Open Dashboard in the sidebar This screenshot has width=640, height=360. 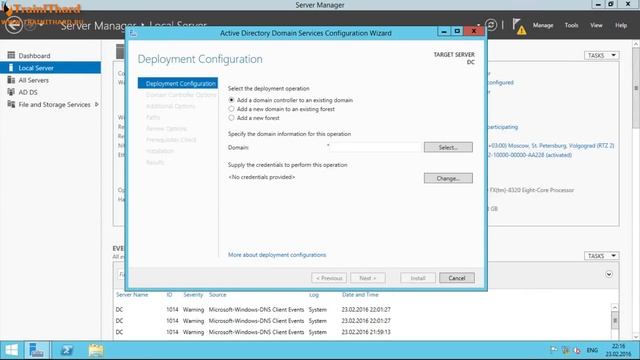pos(34,56)
